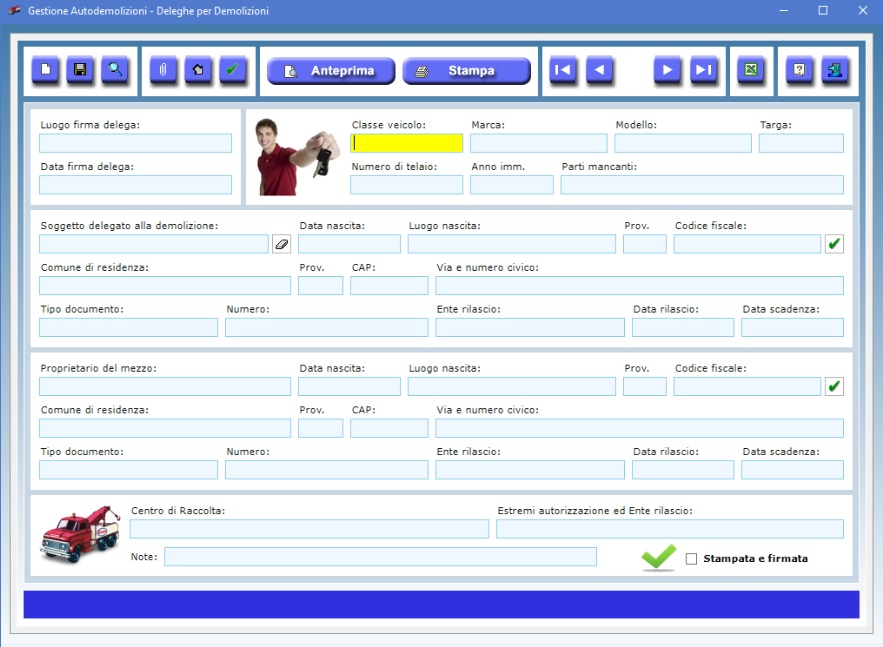This screenshot has width=883, height=647.
Task: Click the Parti mancanti field
Action: coord(702,185)
